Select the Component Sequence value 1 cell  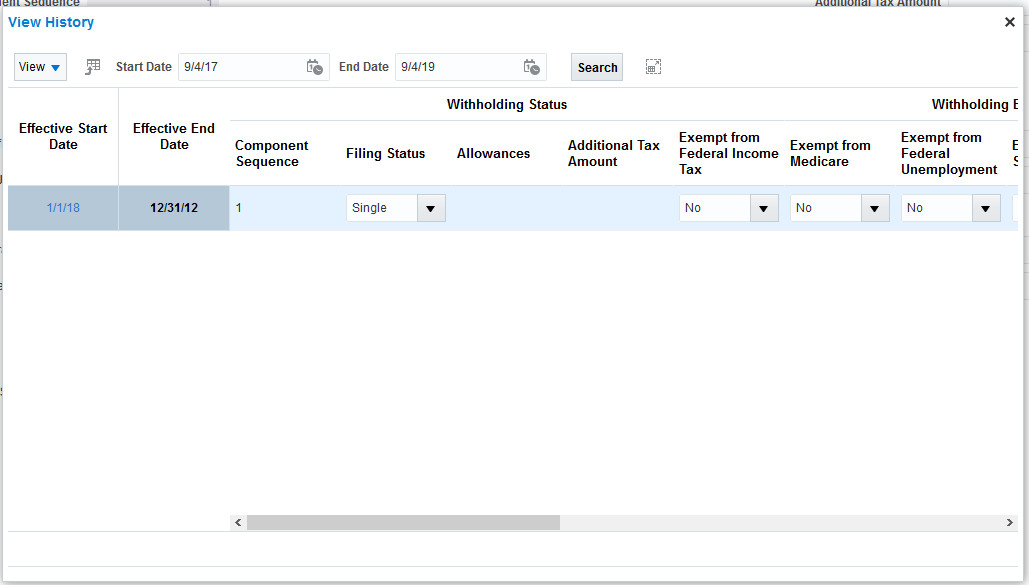tap(285, 207)
